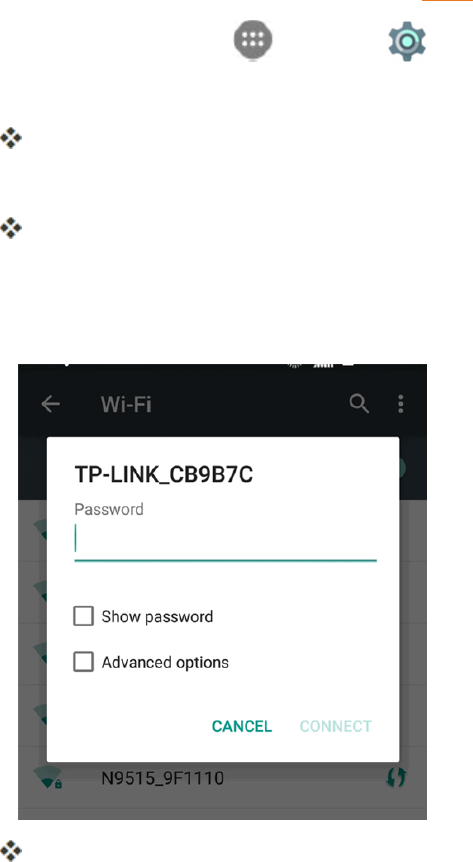Go back using the Wi-Fi header arrow
The height and width of the screenshot is (862, 473).
51,405
